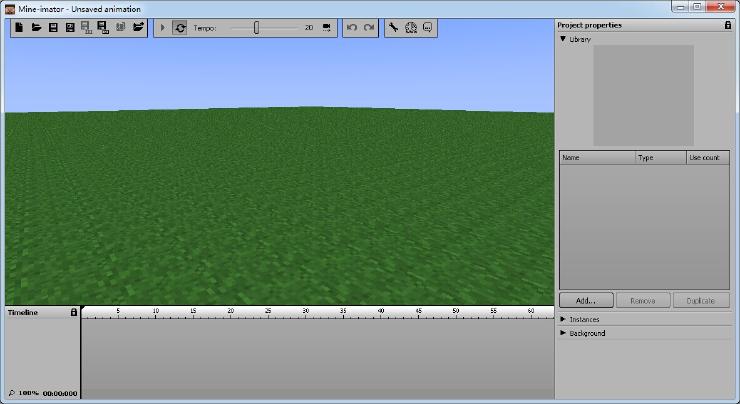Click the Mine-imator title bar icon
The image size is (740, 404).
(x=9, y=8)
